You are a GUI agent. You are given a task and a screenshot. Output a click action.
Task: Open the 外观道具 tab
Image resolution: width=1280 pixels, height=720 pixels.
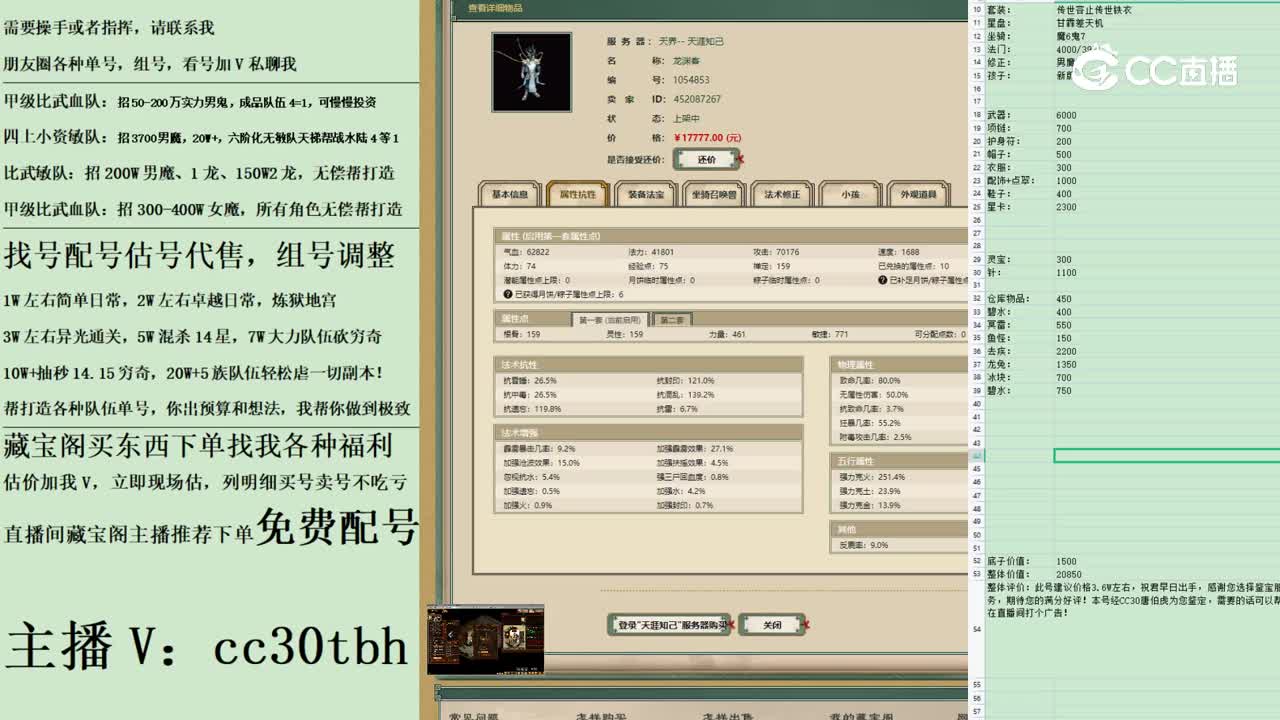click(918, 194)
